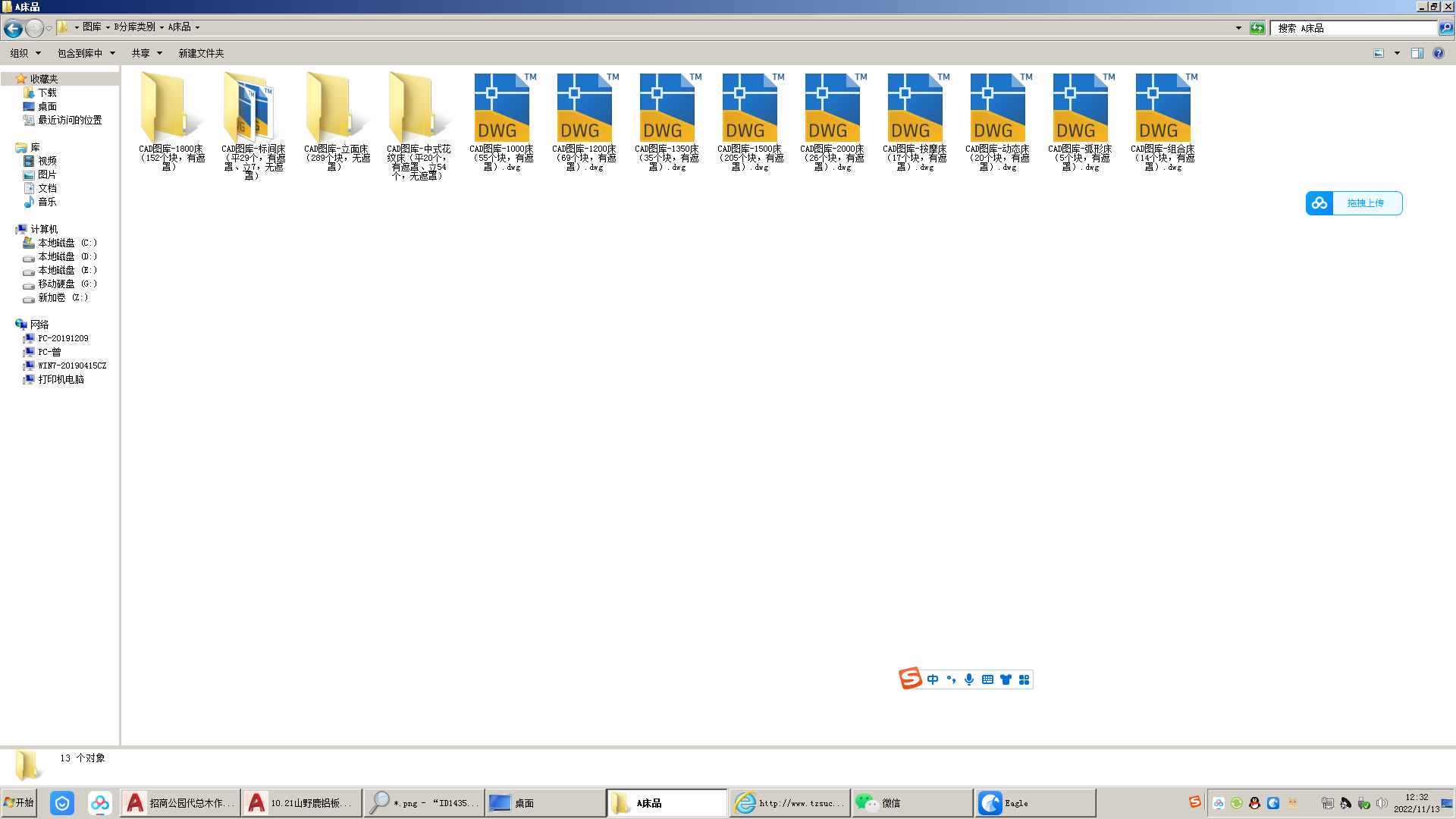Open the 包含到库中 menu

[86, 53]
